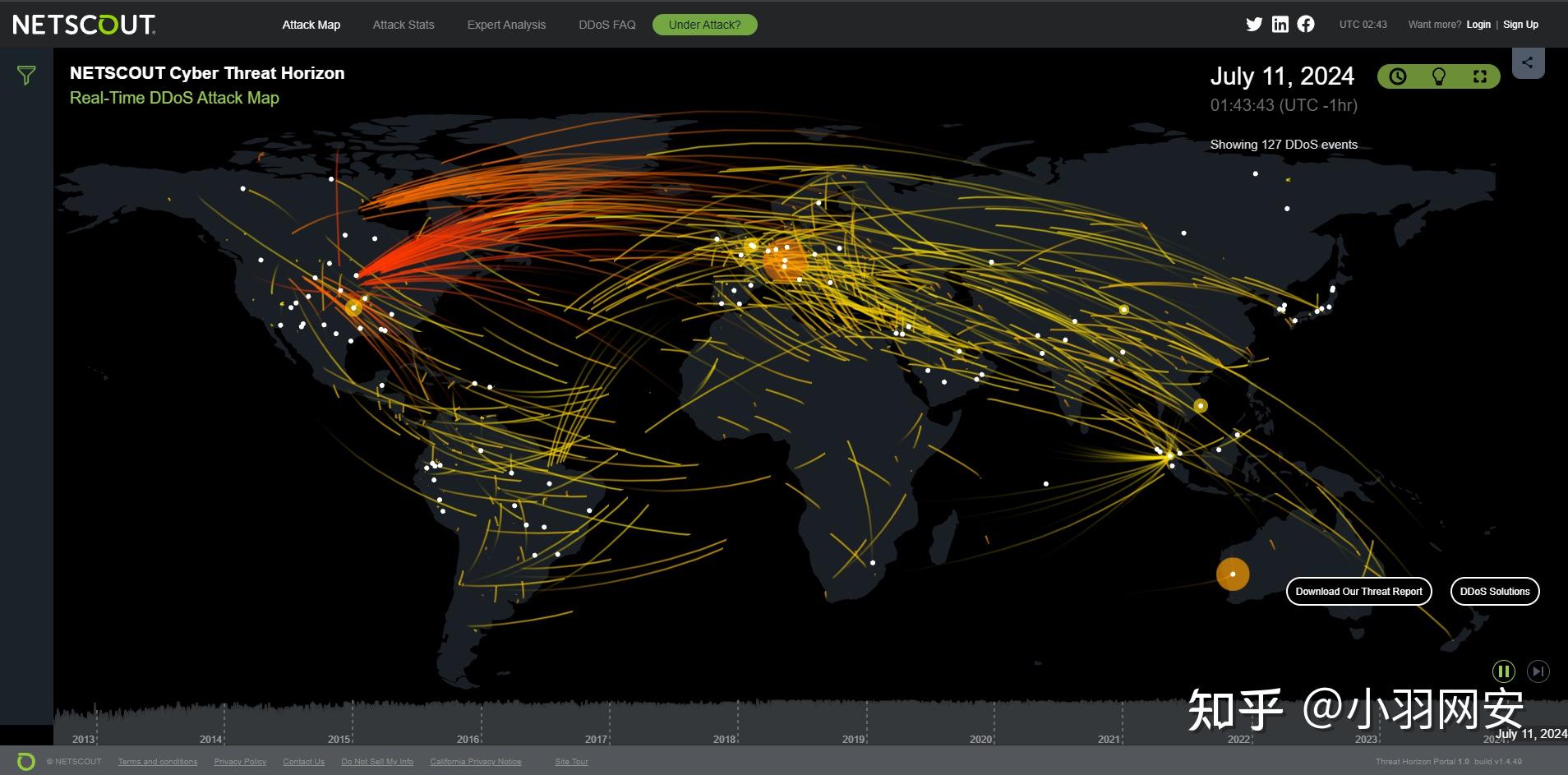The image size is (1568, 775).
Task: Click the share icon tab
Action: point(1528,62)
